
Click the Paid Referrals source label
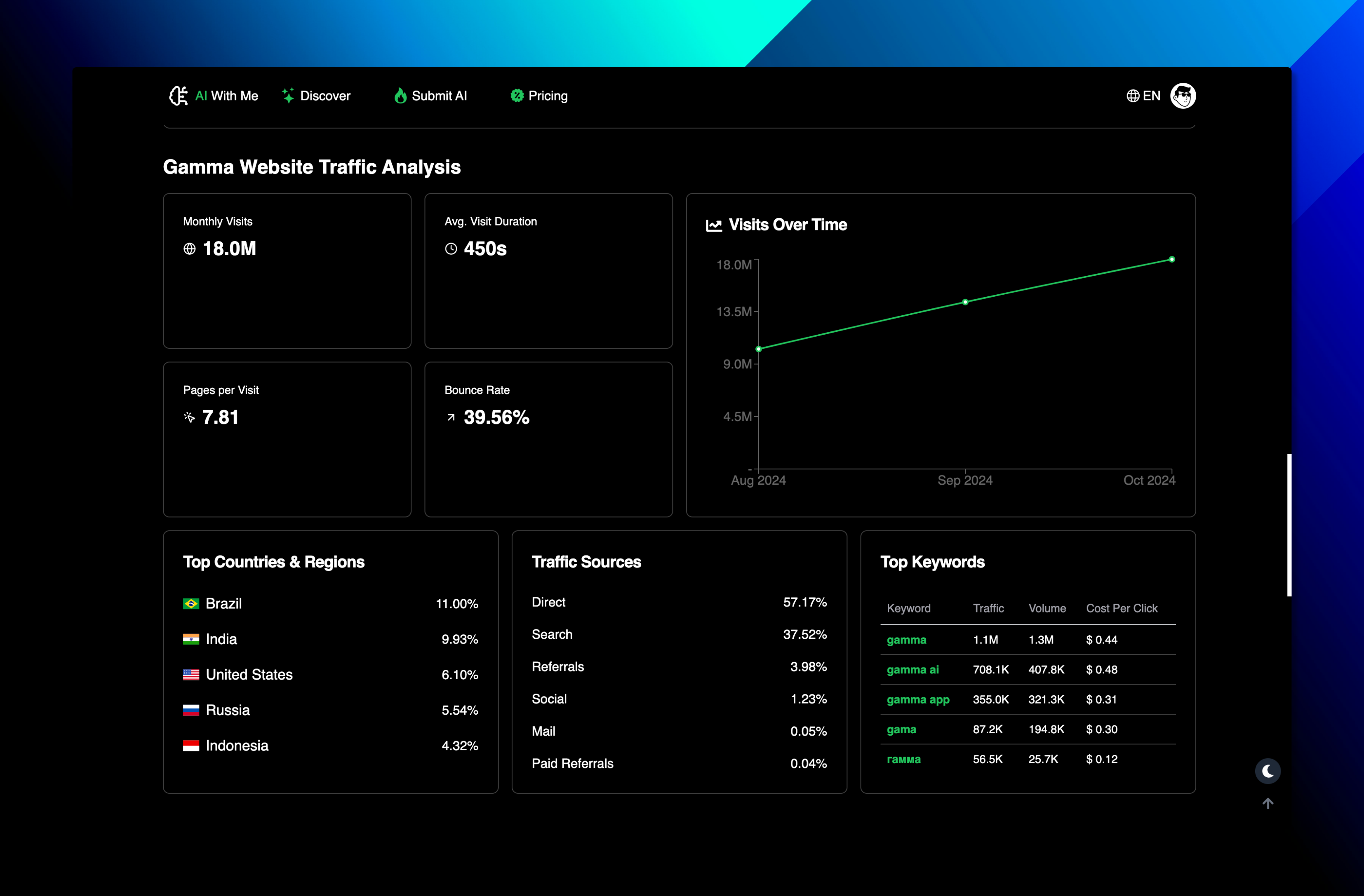pyautogui.click(x=573, y=763)
